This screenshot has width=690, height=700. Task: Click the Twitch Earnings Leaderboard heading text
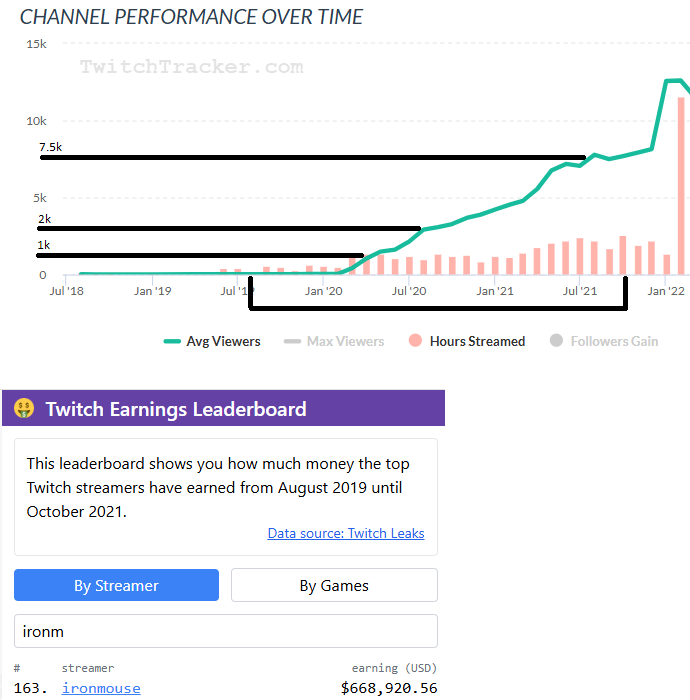tap(176, 409)
